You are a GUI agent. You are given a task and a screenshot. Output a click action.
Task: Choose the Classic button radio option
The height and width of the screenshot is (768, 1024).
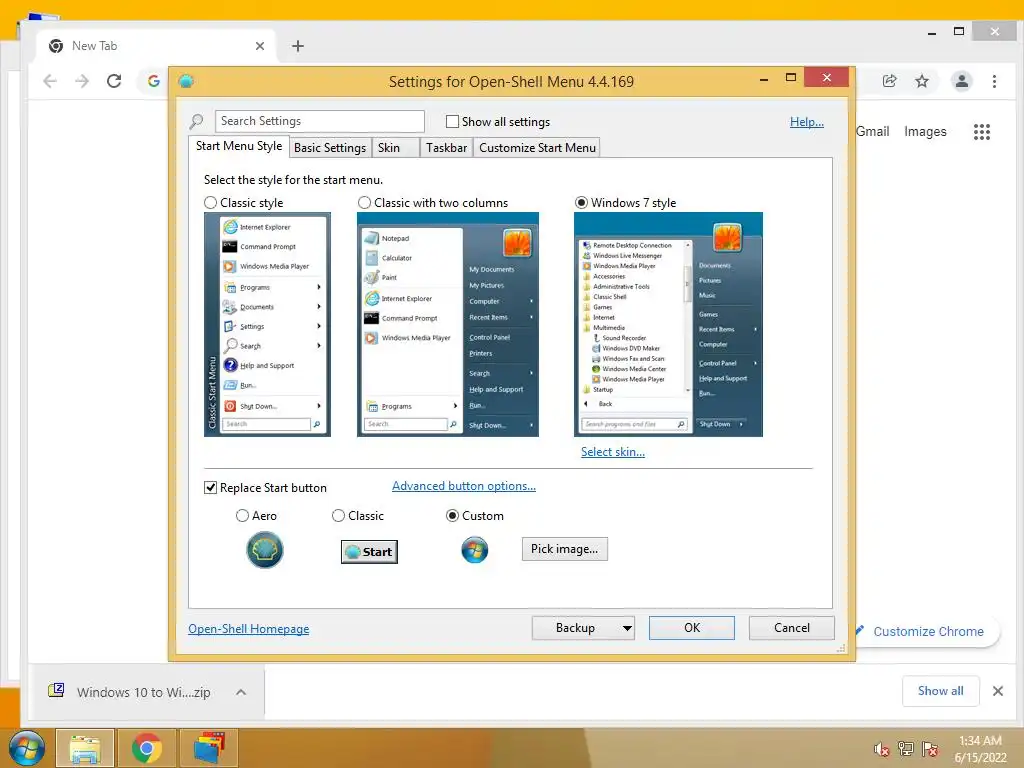pos(338,516)
